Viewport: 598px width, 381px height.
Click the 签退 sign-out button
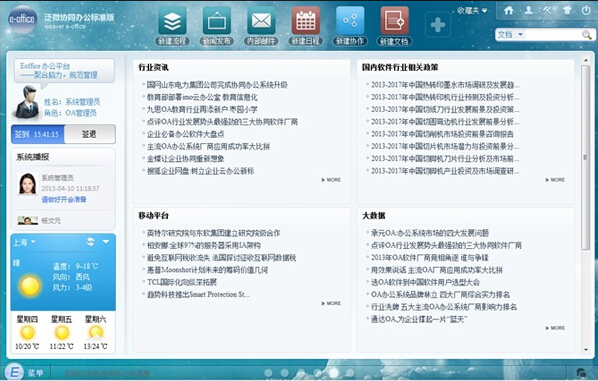[x=90, y=134]
